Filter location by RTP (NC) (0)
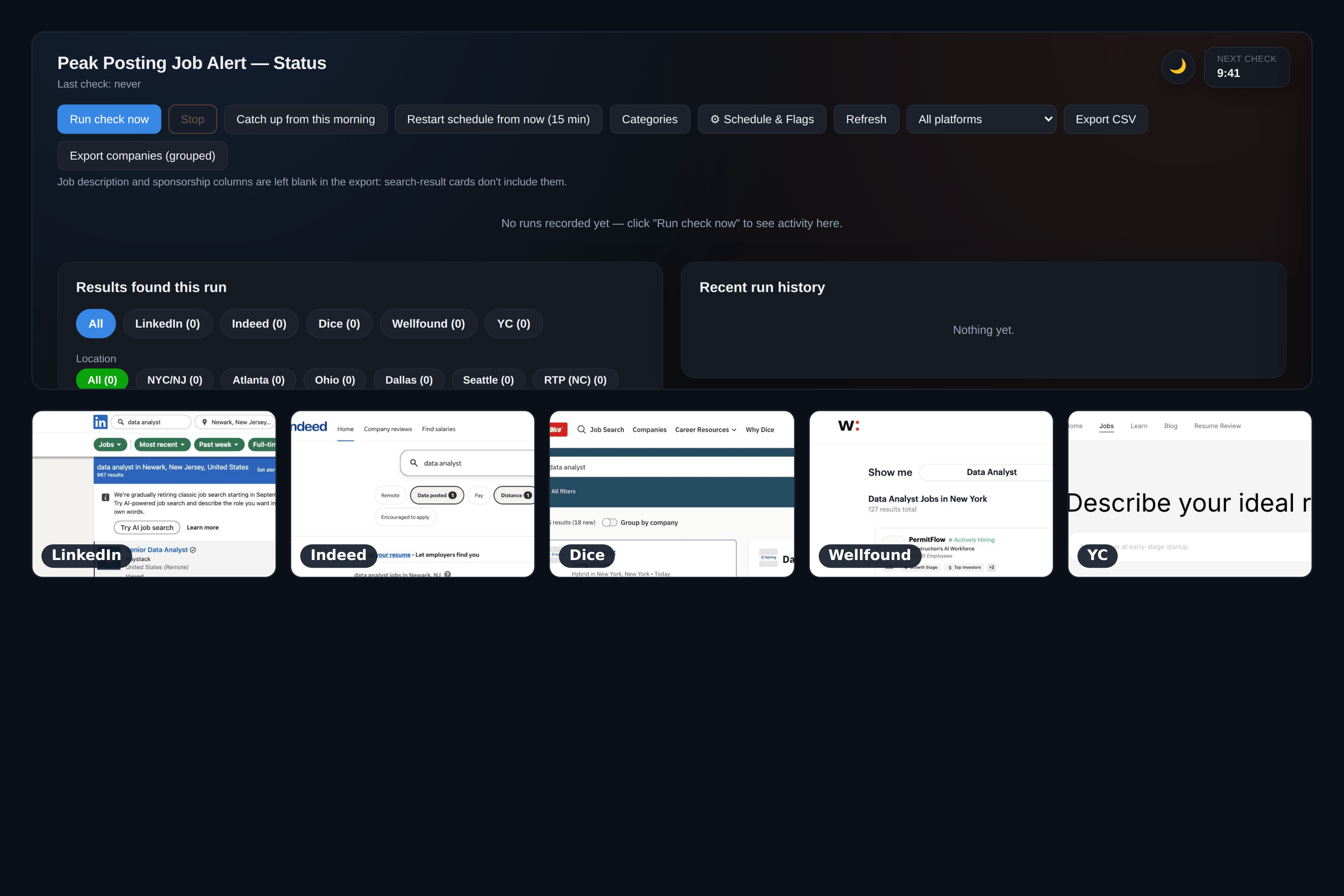 coord(575,379)
